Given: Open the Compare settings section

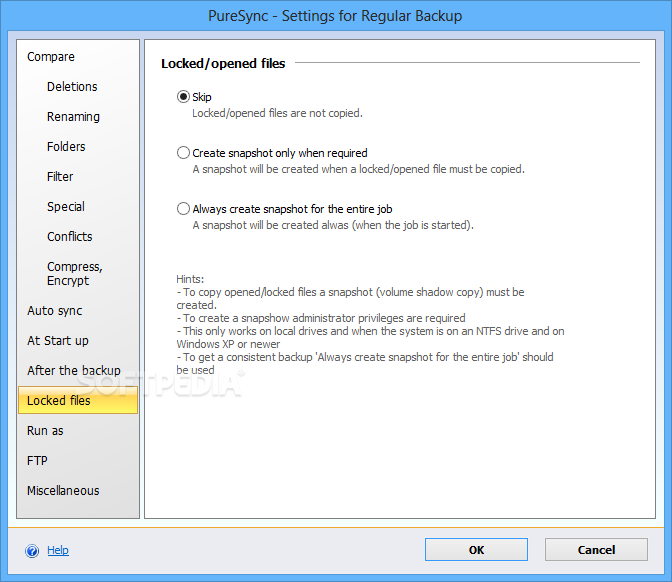Looking at the screenshot, I should pos(51,57).
